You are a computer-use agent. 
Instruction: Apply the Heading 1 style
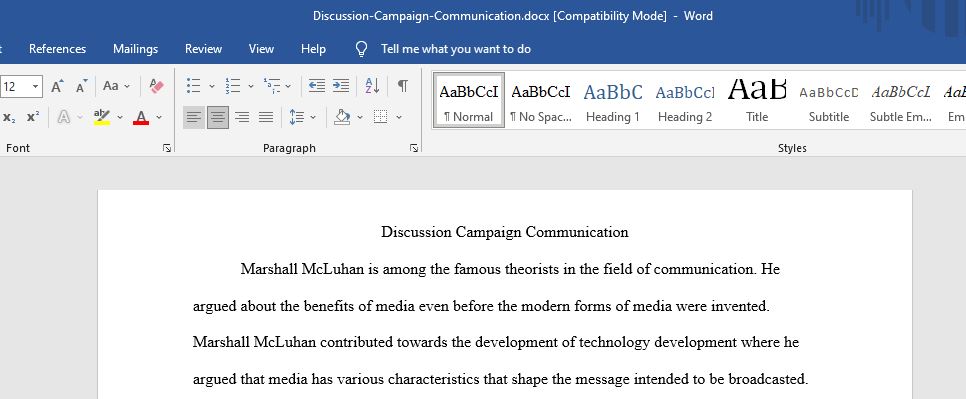[x=613, y=100]
